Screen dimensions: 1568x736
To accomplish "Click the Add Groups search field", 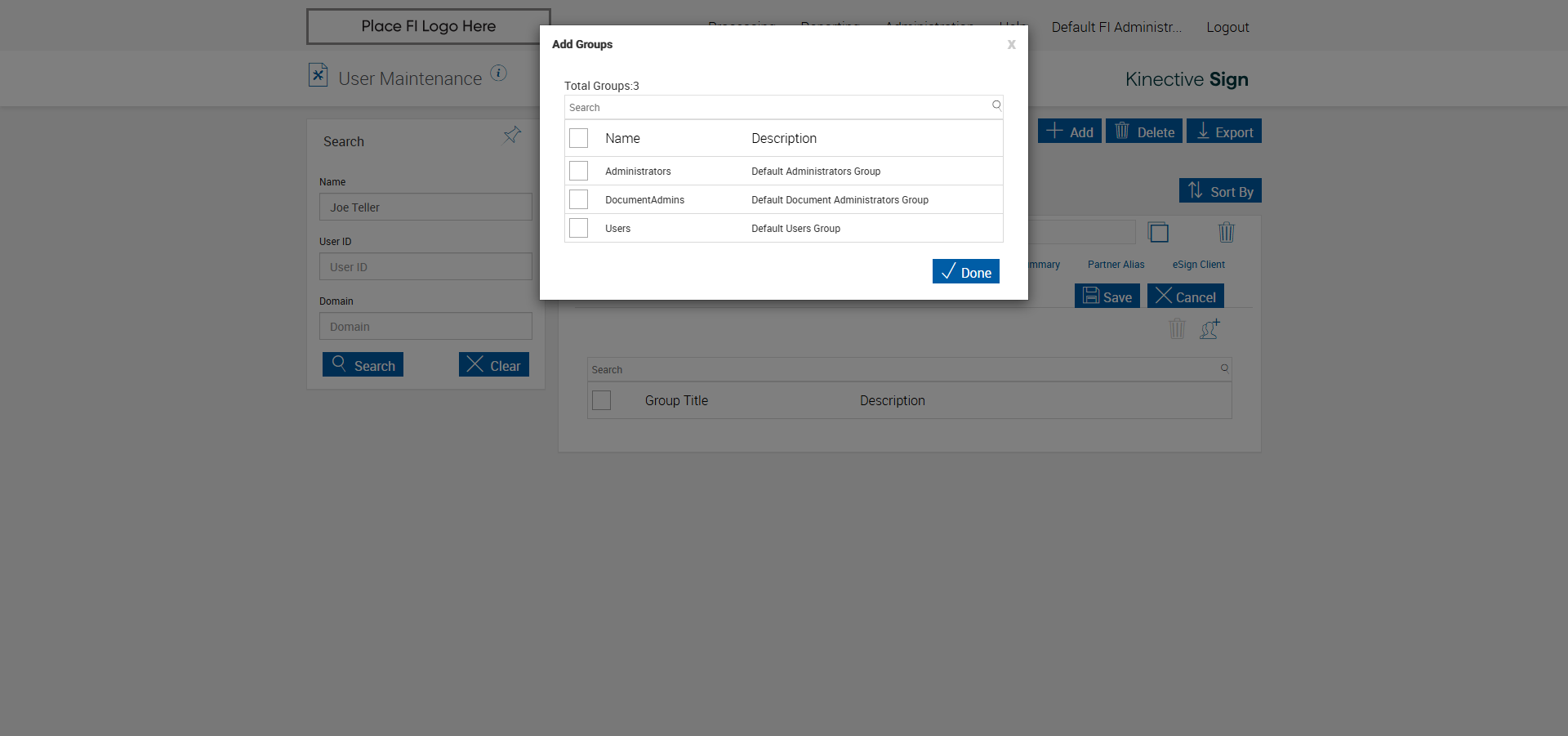I will pos(776,108).
